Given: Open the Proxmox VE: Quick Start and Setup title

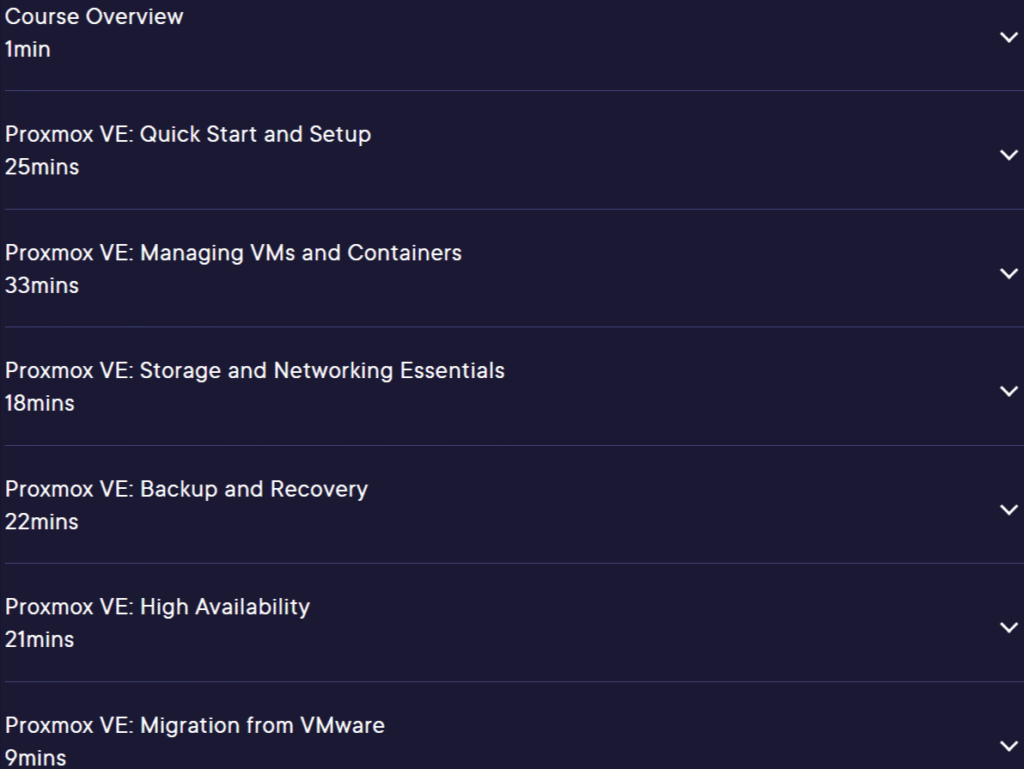Looking at the screenshot, I should [188, 134].
